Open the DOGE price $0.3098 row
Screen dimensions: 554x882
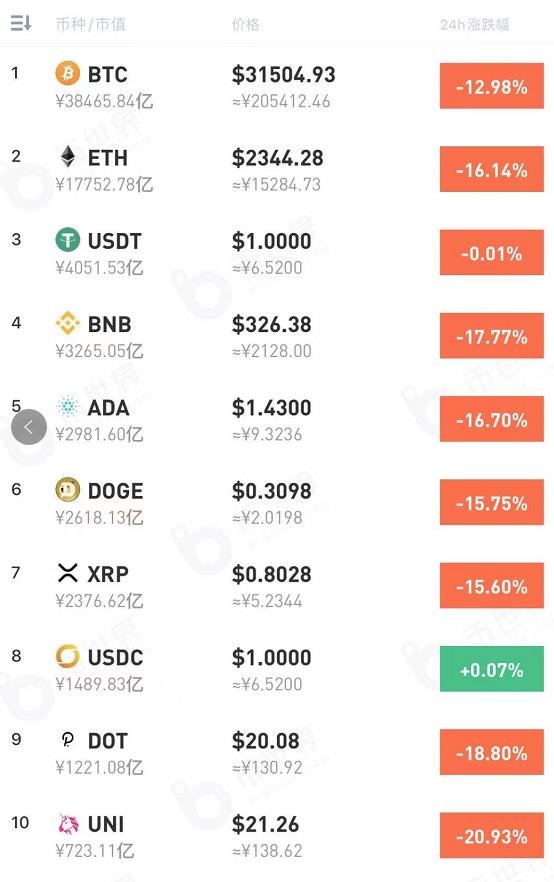click(x=277, y=502)
